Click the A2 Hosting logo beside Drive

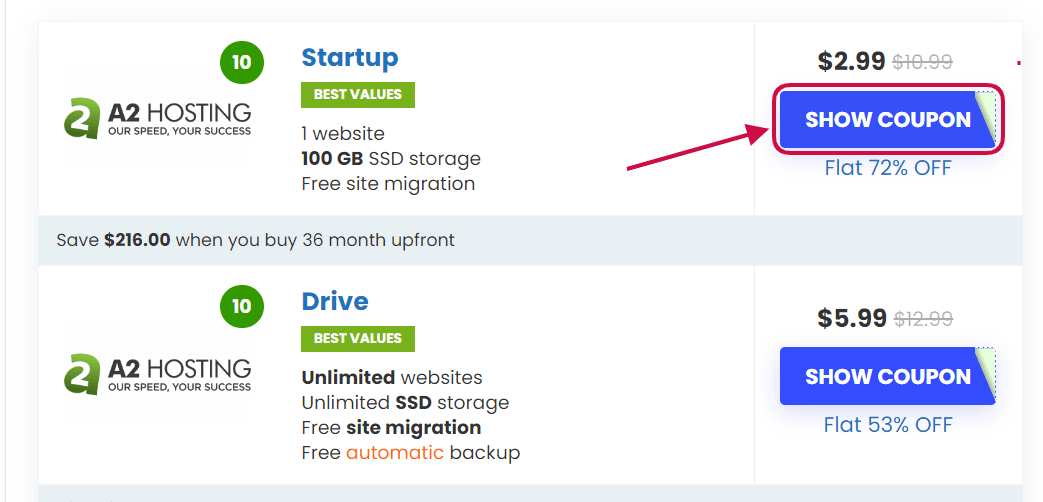pyautogui.click(x=158, y=374)
